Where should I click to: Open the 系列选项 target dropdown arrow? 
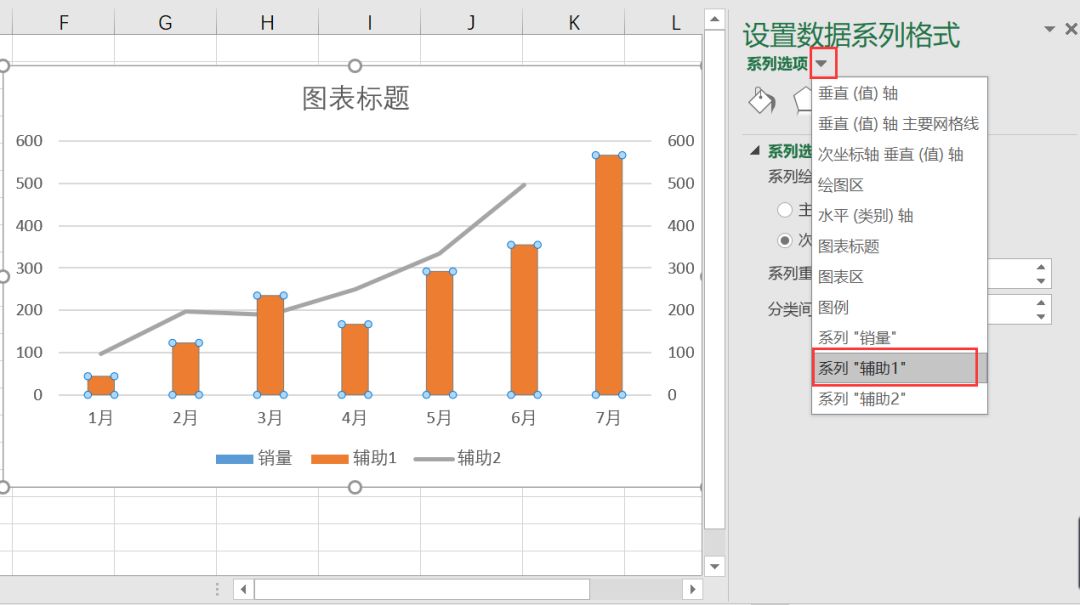point(820,62)
